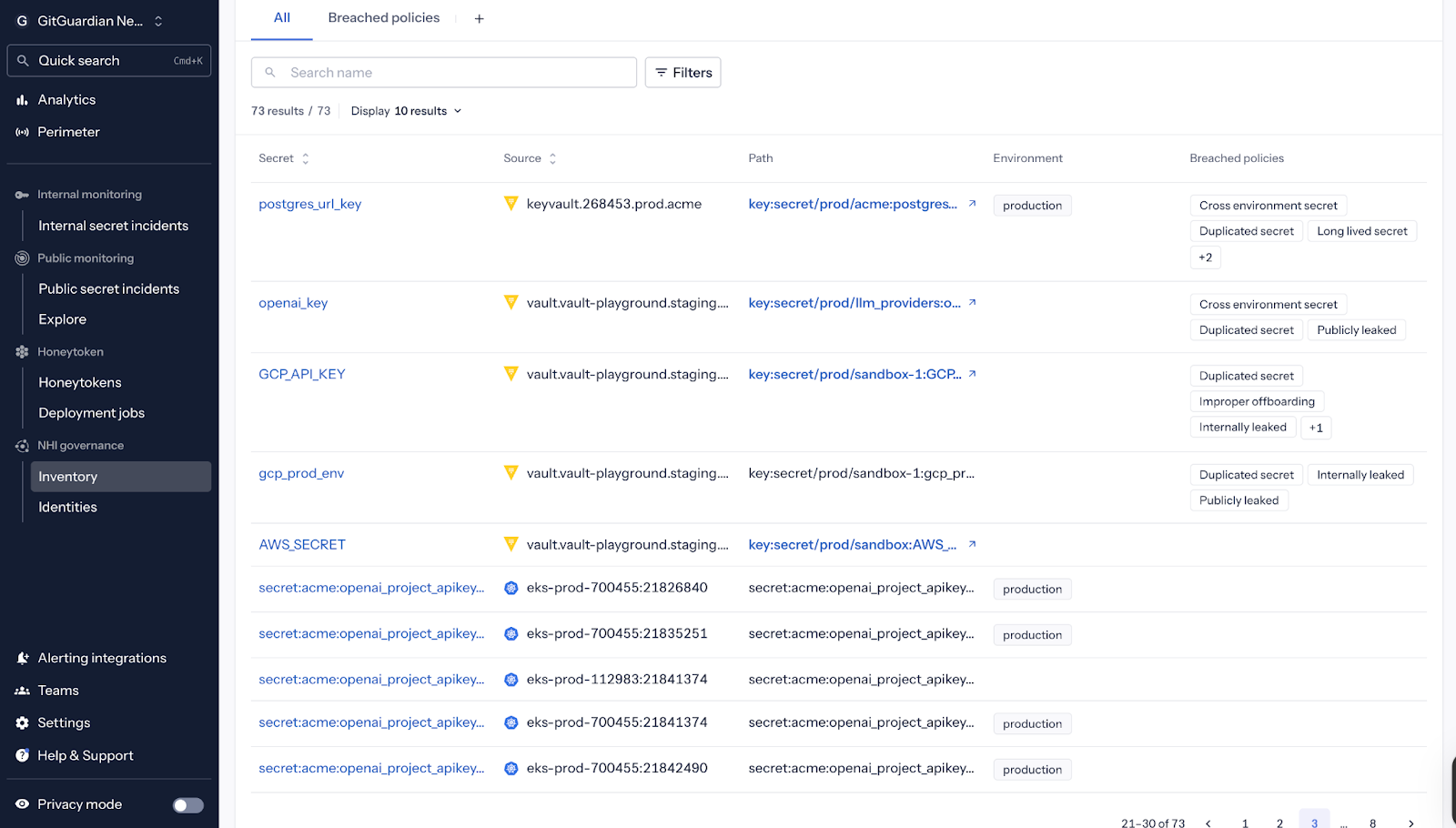1456x828 pixels.
Task: Open external link icon for postgres_url_key path
Action: [x=972, y=204]
